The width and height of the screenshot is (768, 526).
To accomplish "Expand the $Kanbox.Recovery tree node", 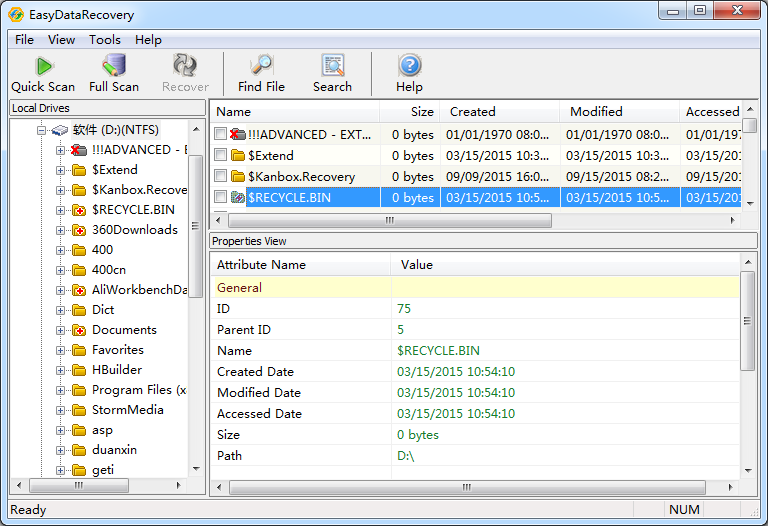I will tap(60, 191).
